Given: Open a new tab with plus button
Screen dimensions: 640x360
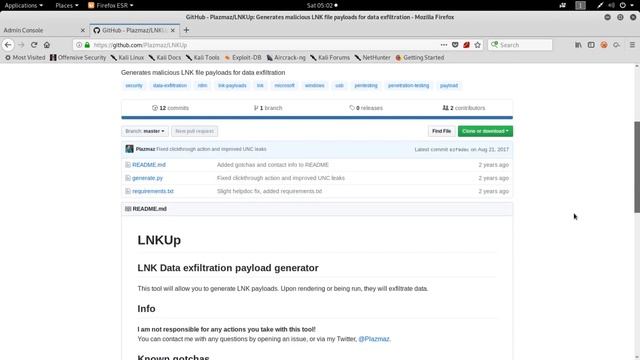Looking at the screenshot, I should point(186,30).
